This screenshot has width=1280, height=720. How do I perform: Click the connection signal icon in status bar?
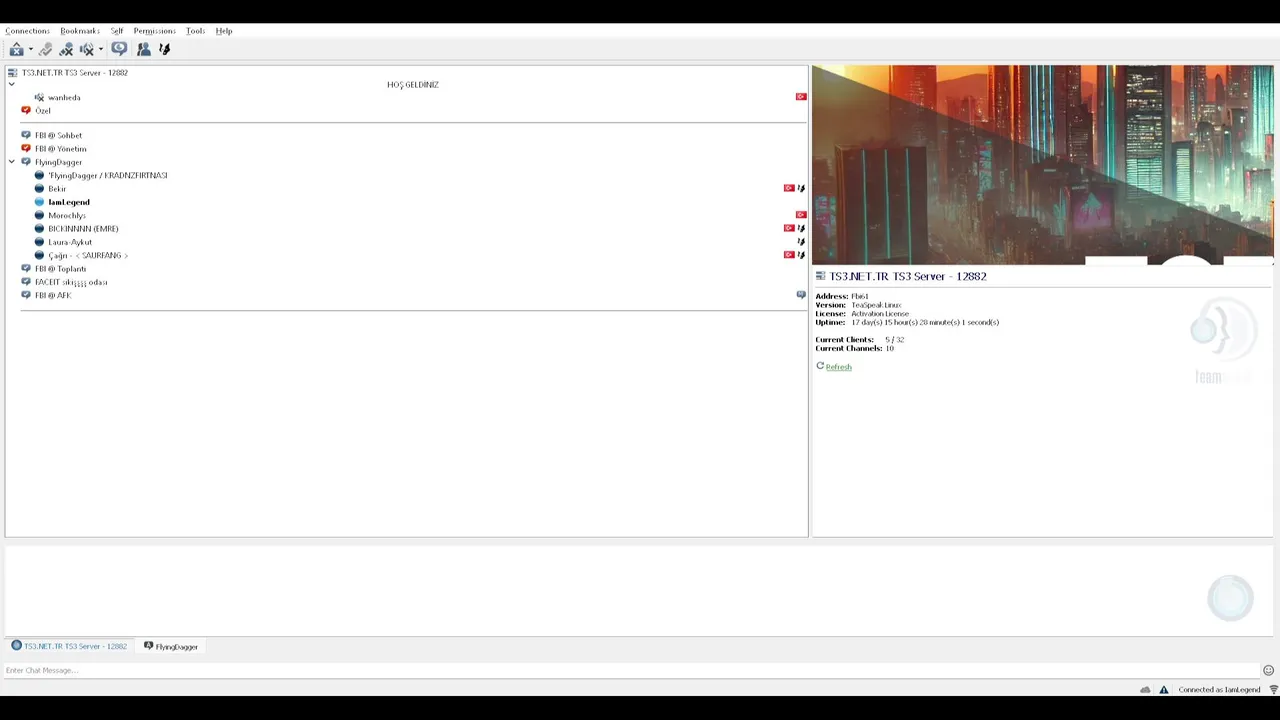tap(1274, 690)
